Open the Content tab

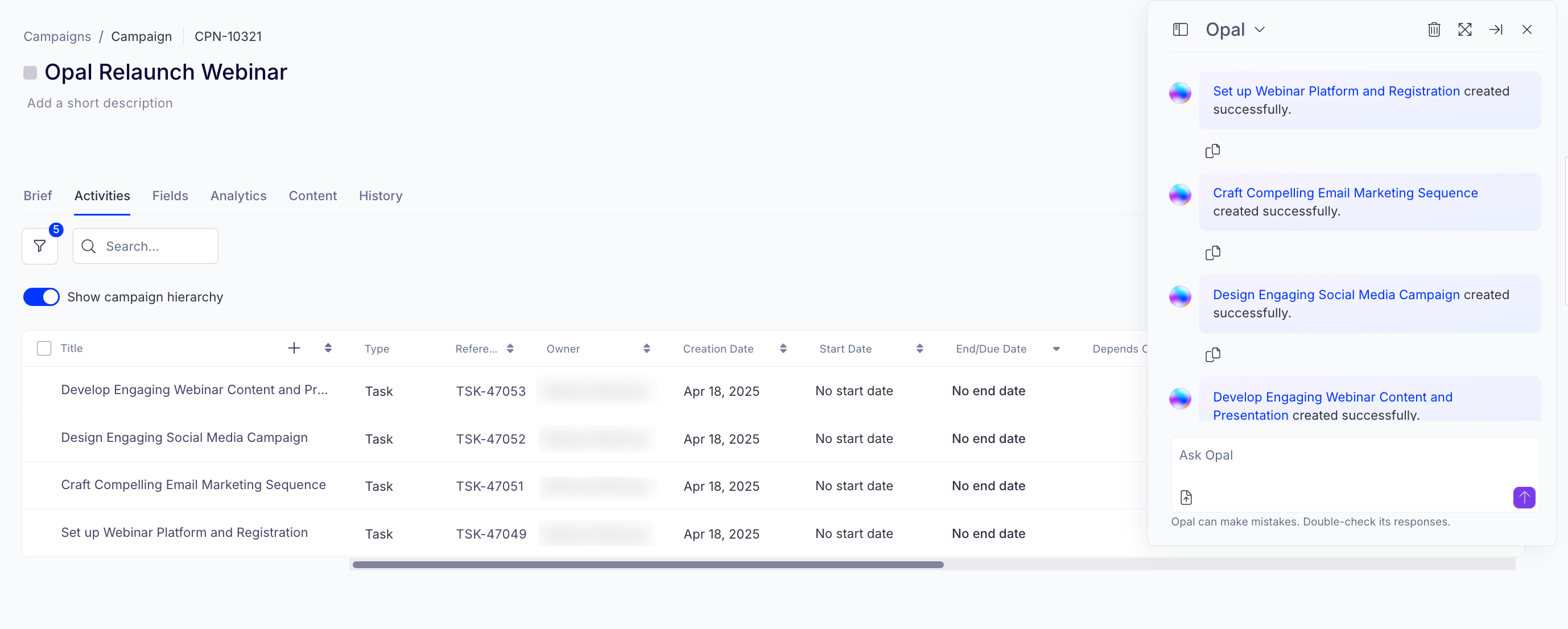click(x=313, y=196)
